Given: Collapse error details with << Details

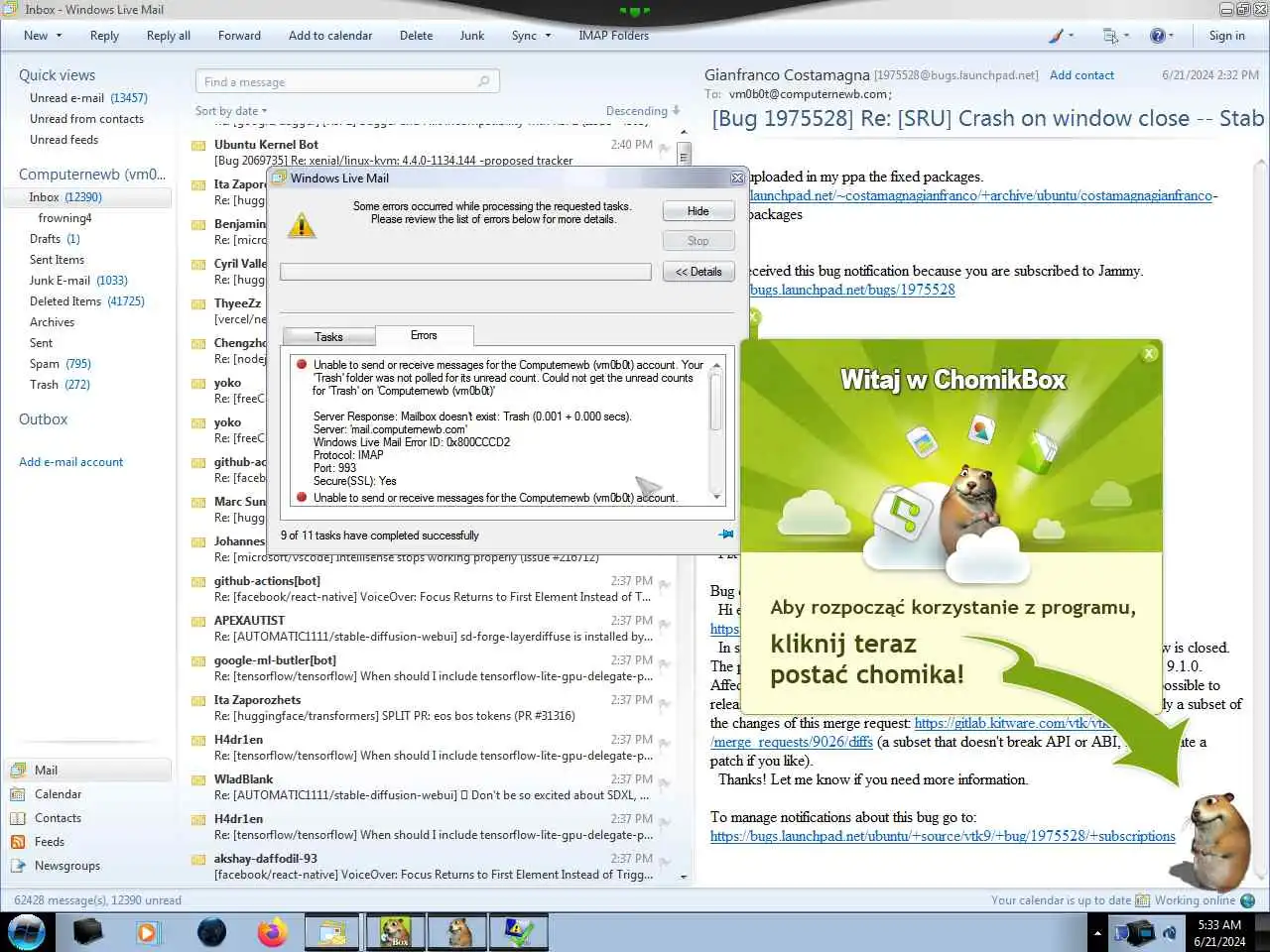Looking at the screenshot, I should [698, 272].
